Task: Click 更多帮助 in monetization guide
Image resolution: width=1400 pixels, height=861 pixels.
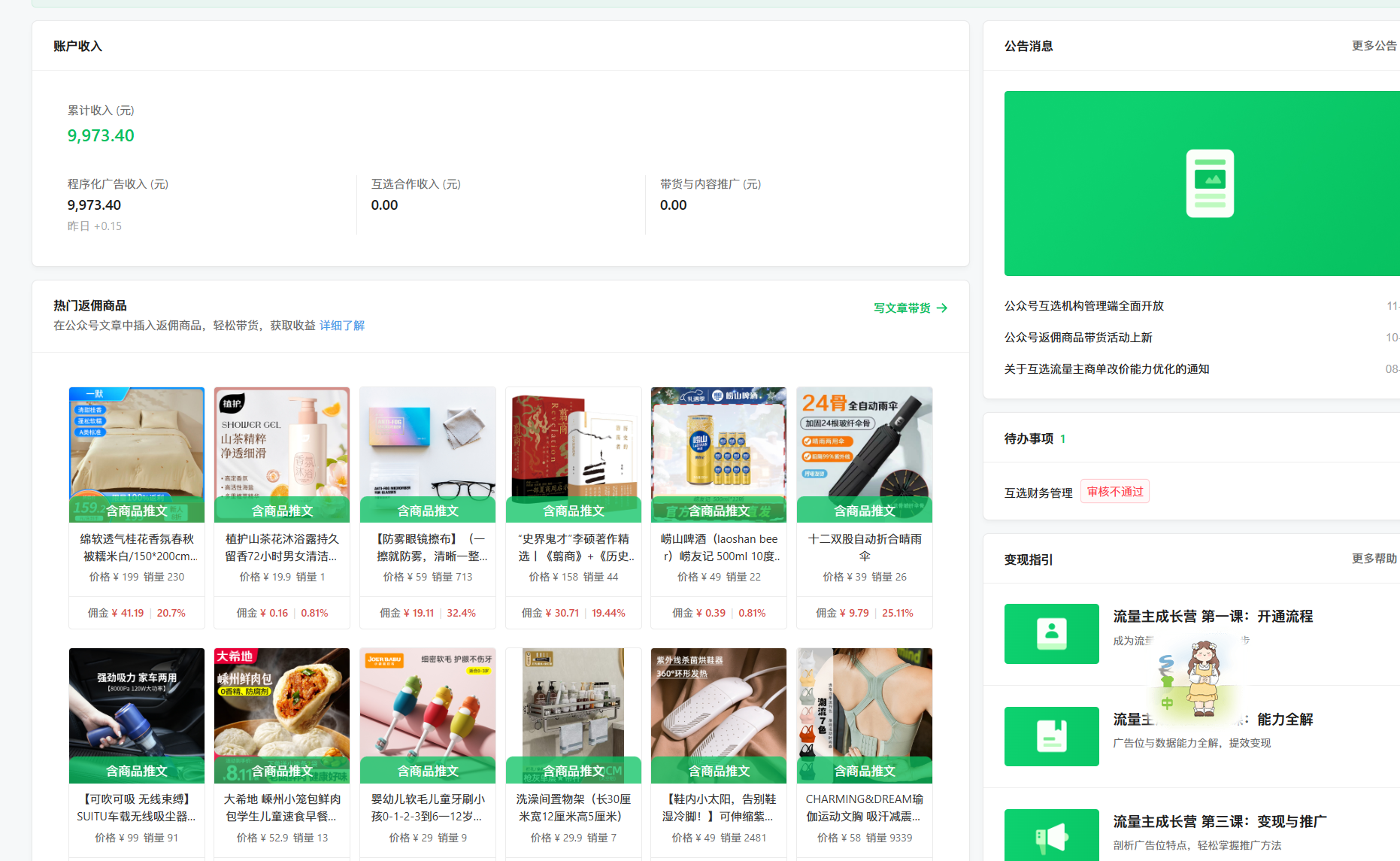Action: [1374, 559]
